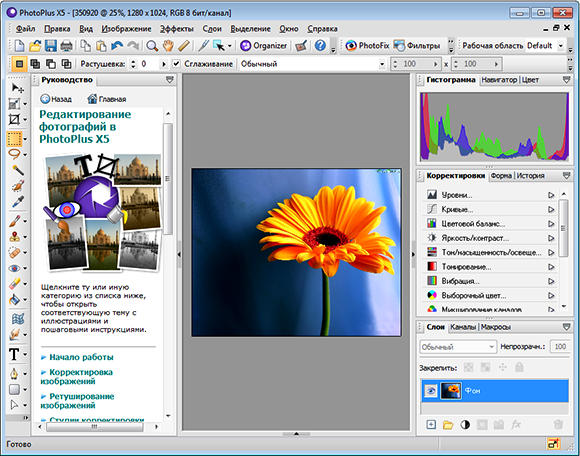Viewport: 580px width, 456px height.
Task: Open the Слои menu
Action: click(x=212, y=28)
